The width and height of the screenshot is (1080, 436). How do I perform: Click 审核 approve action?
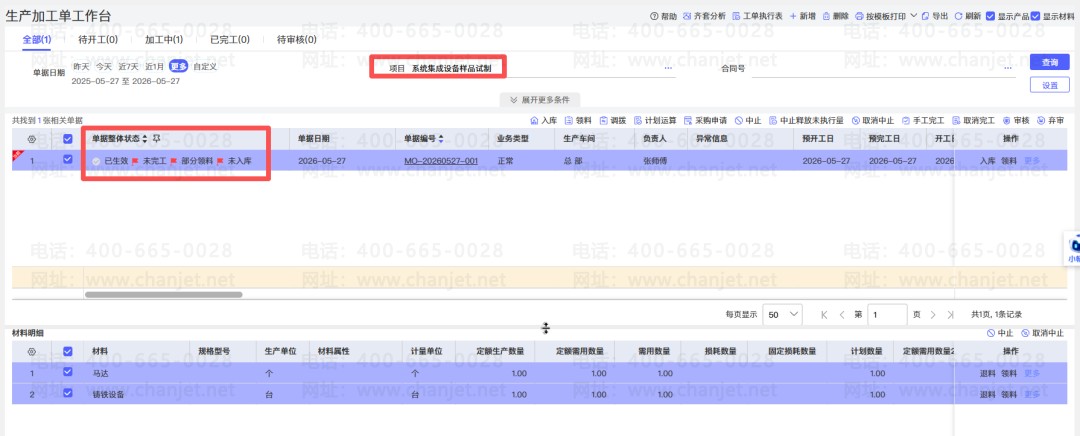[x=1016, y=120]
